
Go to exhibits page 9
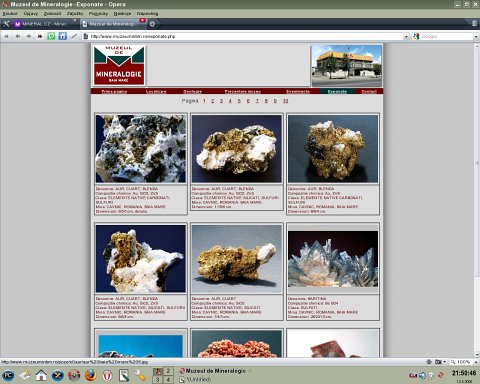(275, 101)
